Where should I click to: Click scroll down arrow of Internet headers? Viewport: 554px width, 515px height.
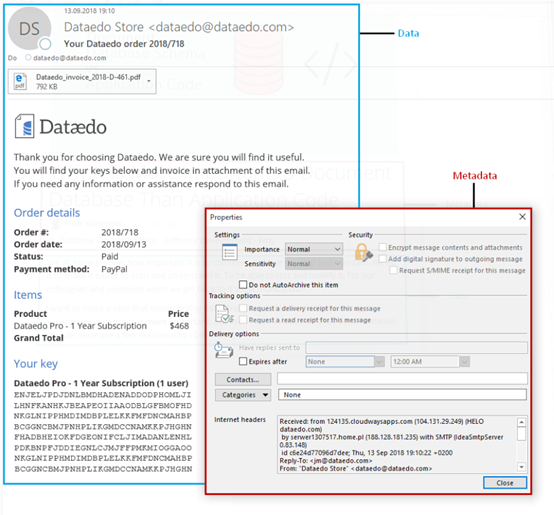(x=521, y=467)
